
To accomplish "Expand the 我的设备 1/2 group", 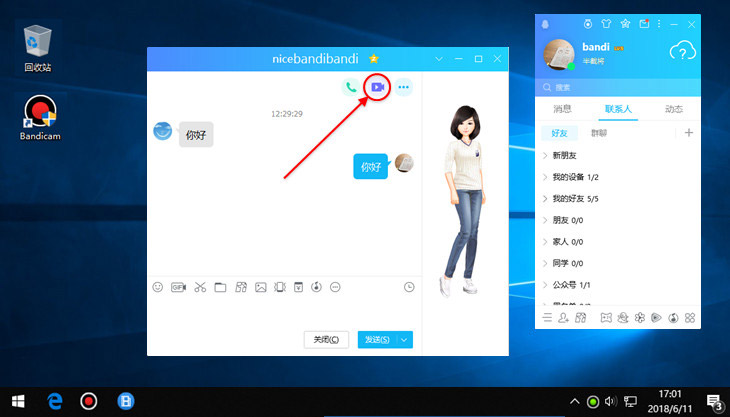I will click(x=574, y=177).
